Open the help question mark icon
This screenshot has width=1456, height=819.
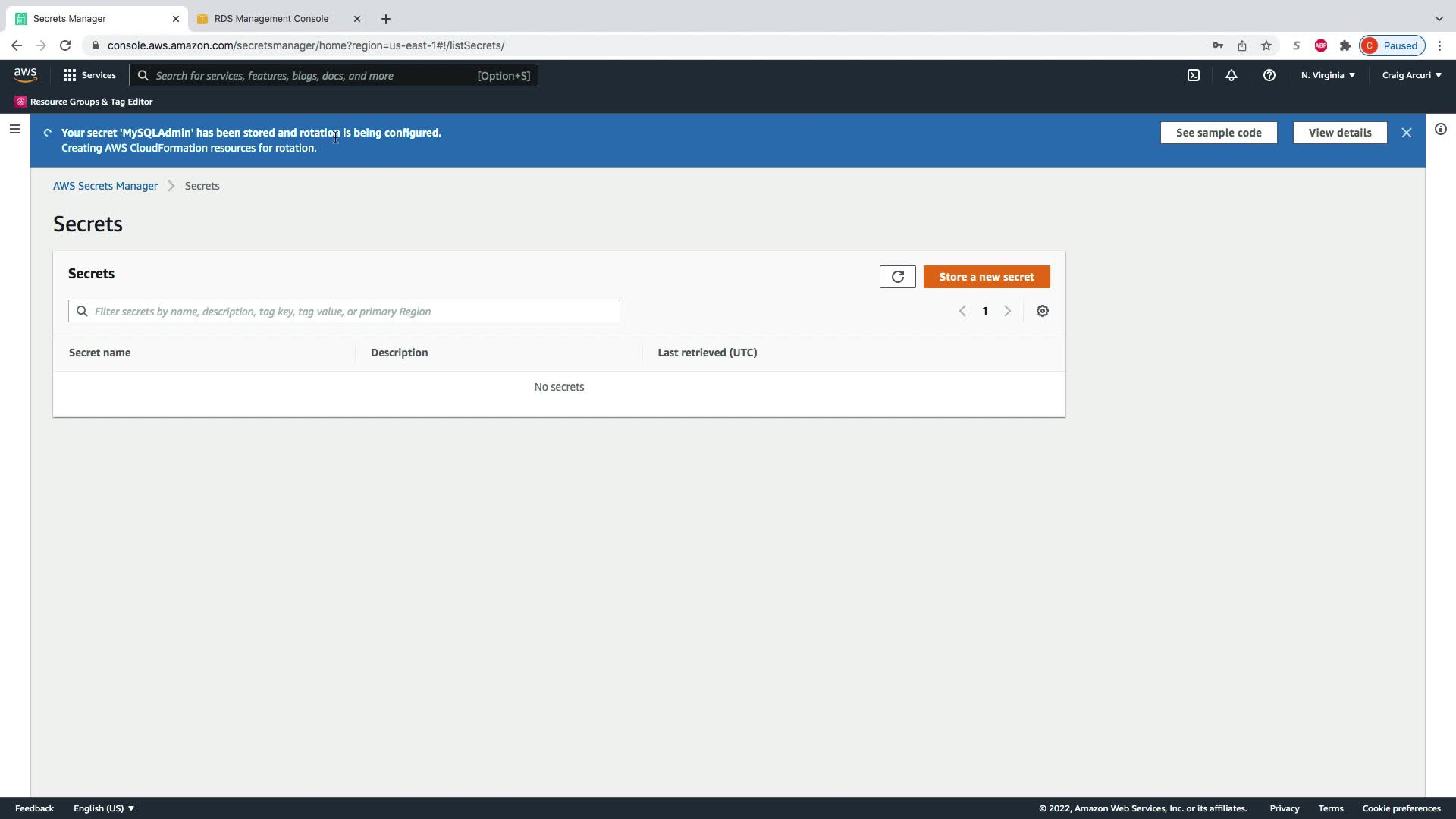(1269, 75)
